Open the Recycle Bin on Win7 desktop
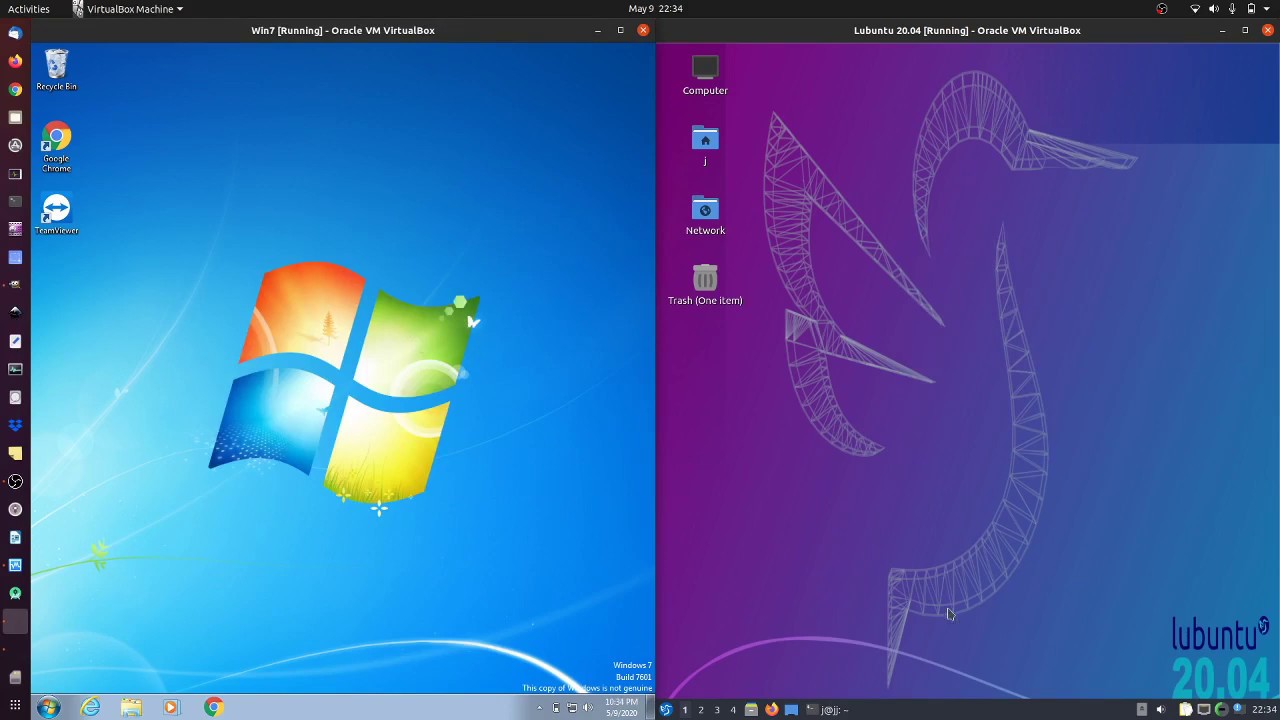The image size is (1280, 720). coord(56,70)
